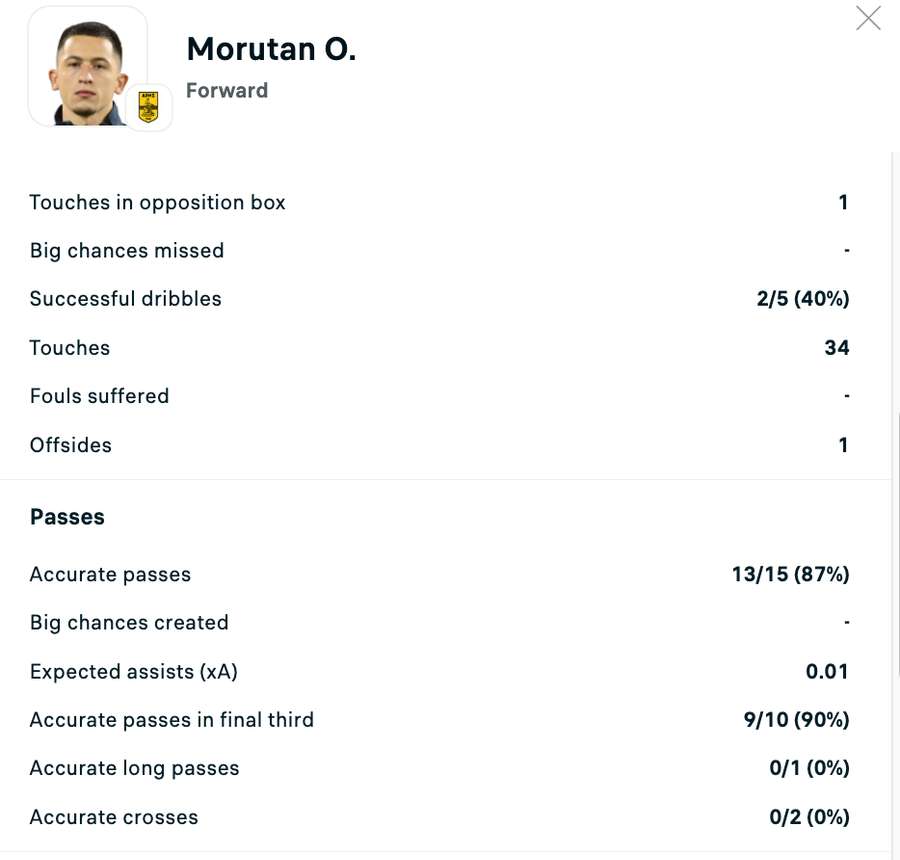
Task: Select the Accurate passes label
Action: point(110,574)
